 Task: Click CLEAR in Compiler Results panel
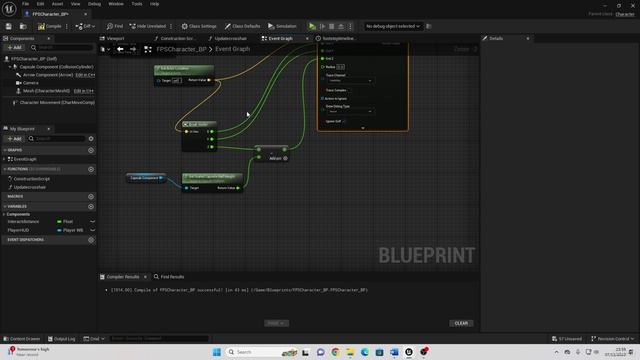click(x=461, y=323)
